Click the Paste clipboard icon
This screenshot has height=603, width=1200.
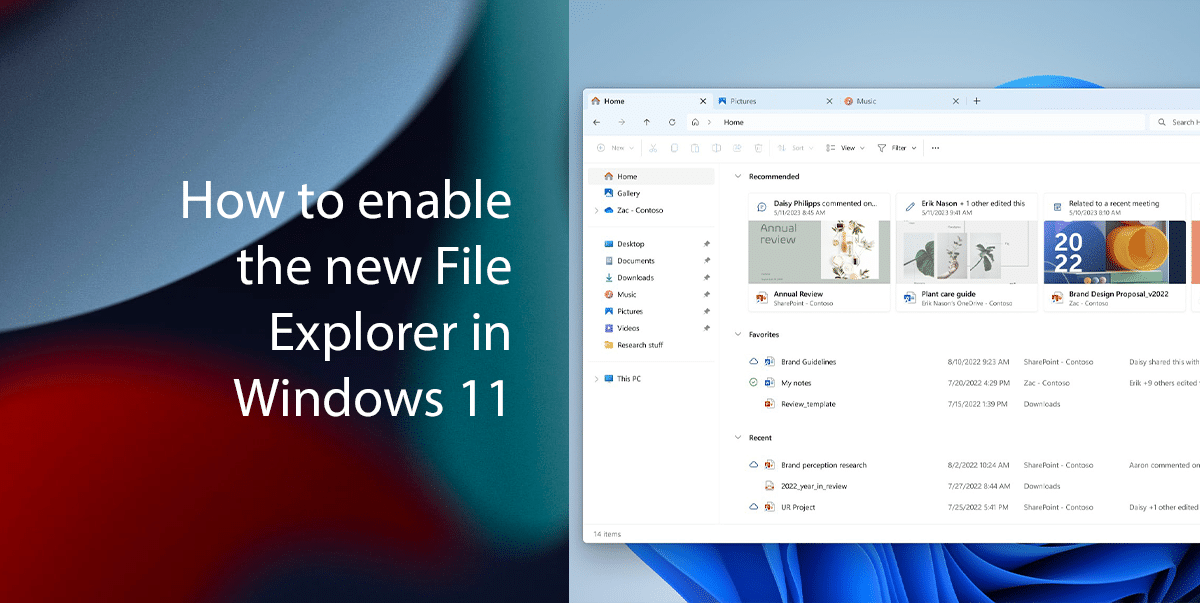[695, 148]
